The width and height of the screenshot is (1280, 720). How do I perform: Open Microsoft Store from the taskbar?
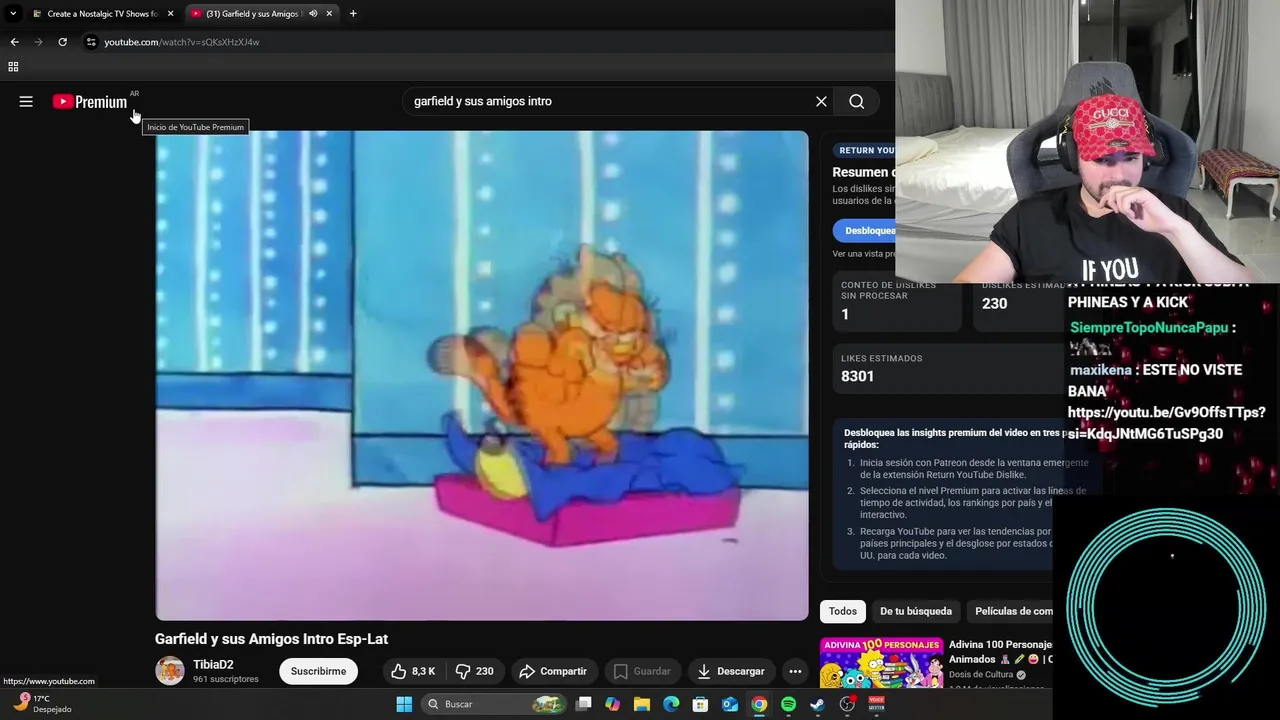(x=701, y=704)
